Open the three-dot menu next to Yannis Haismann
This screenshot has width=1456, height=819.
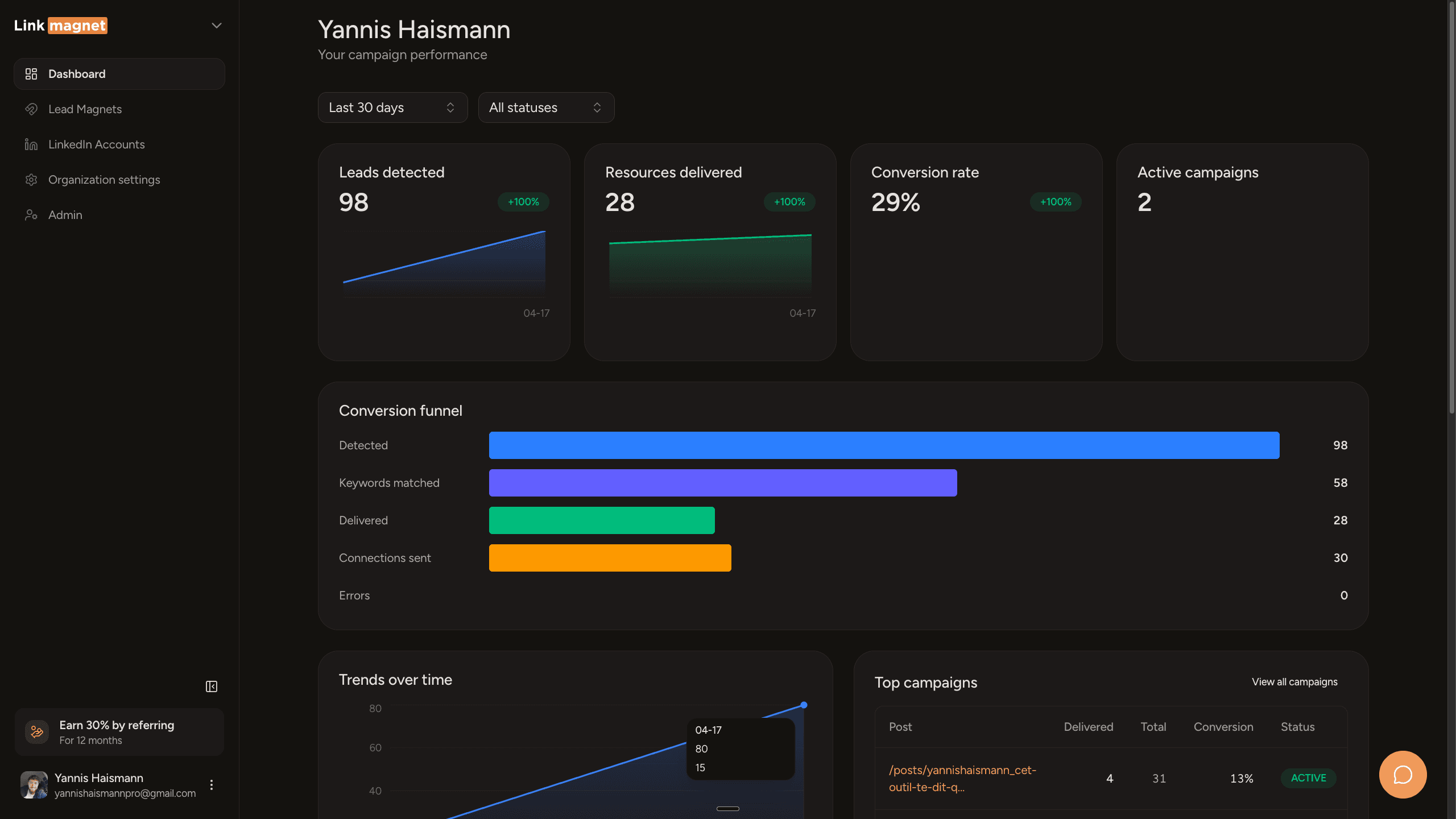[212, 784]
